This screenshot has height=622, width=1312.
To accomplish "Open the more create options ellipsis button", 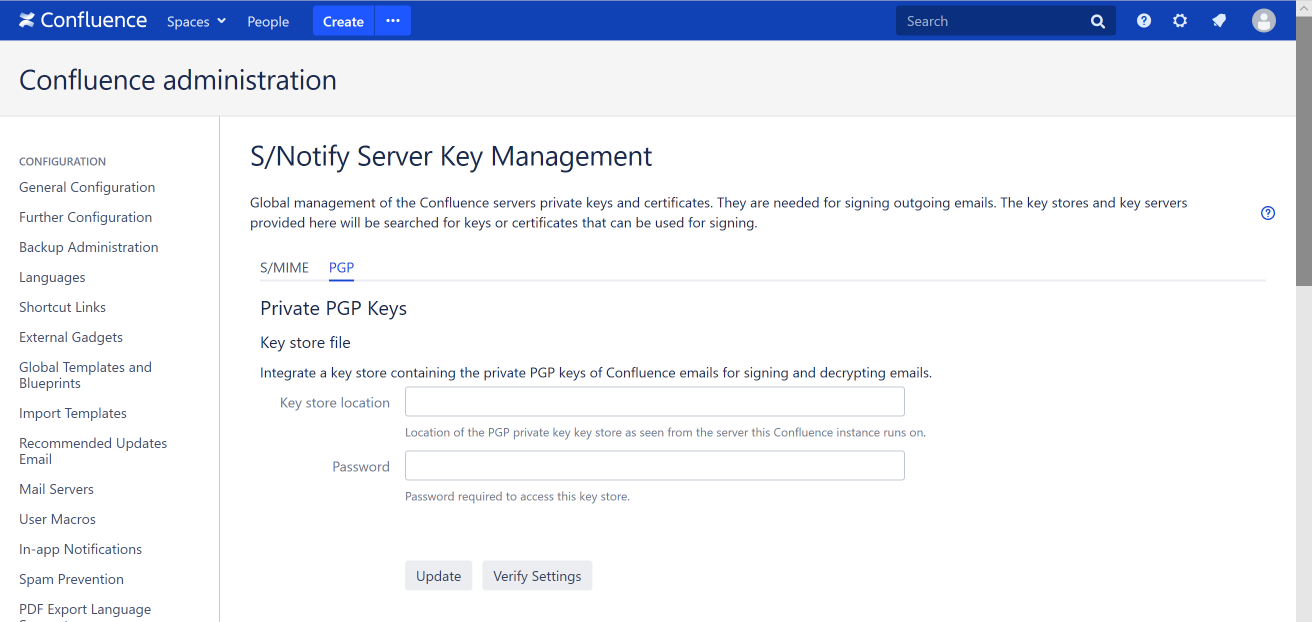I will (393, 21).
